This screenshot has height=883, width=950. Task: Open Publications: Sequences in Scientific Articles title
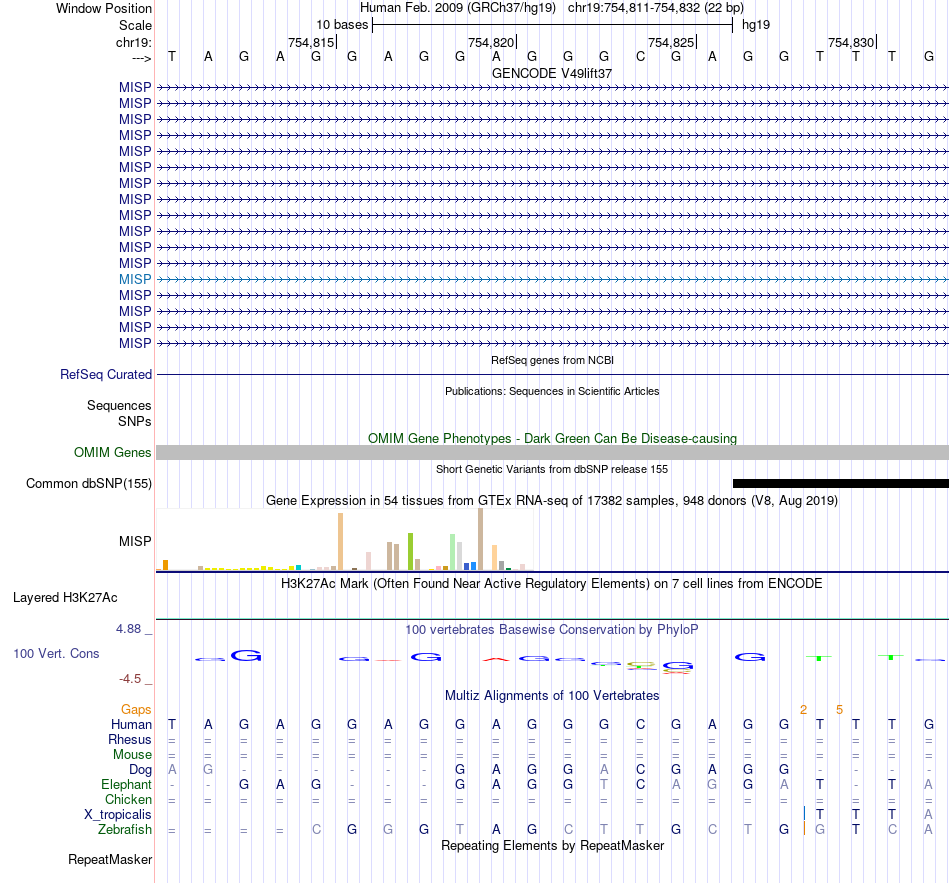point(552,392)
